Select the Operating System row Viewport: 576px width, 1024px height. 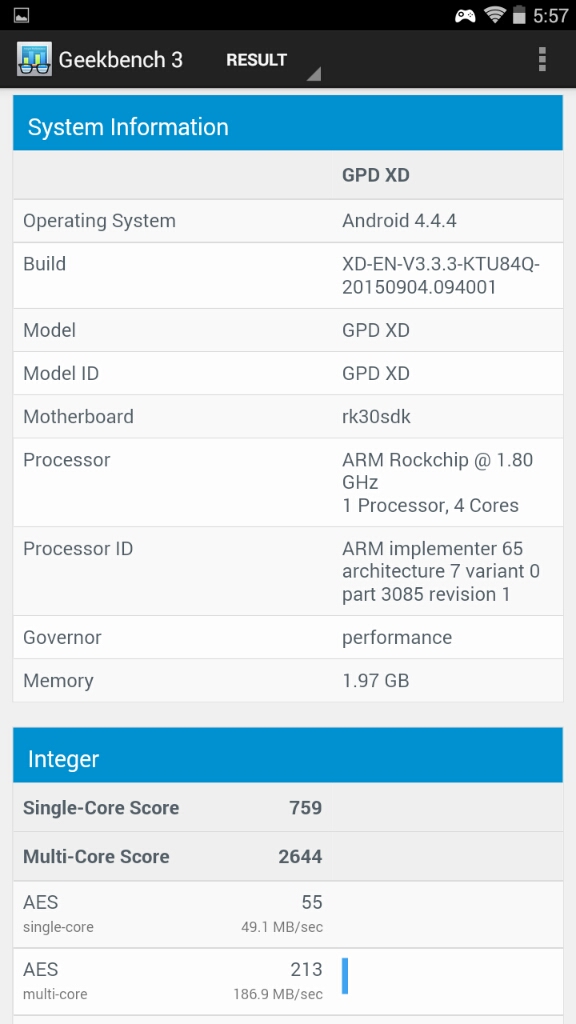[288, 221]
